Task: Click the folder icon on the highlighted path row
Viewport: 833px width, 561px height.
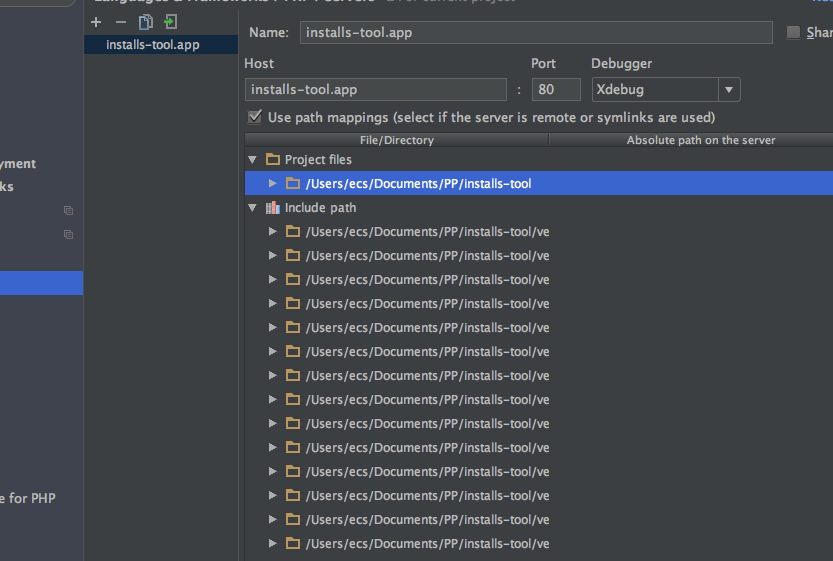Action: 293,184
